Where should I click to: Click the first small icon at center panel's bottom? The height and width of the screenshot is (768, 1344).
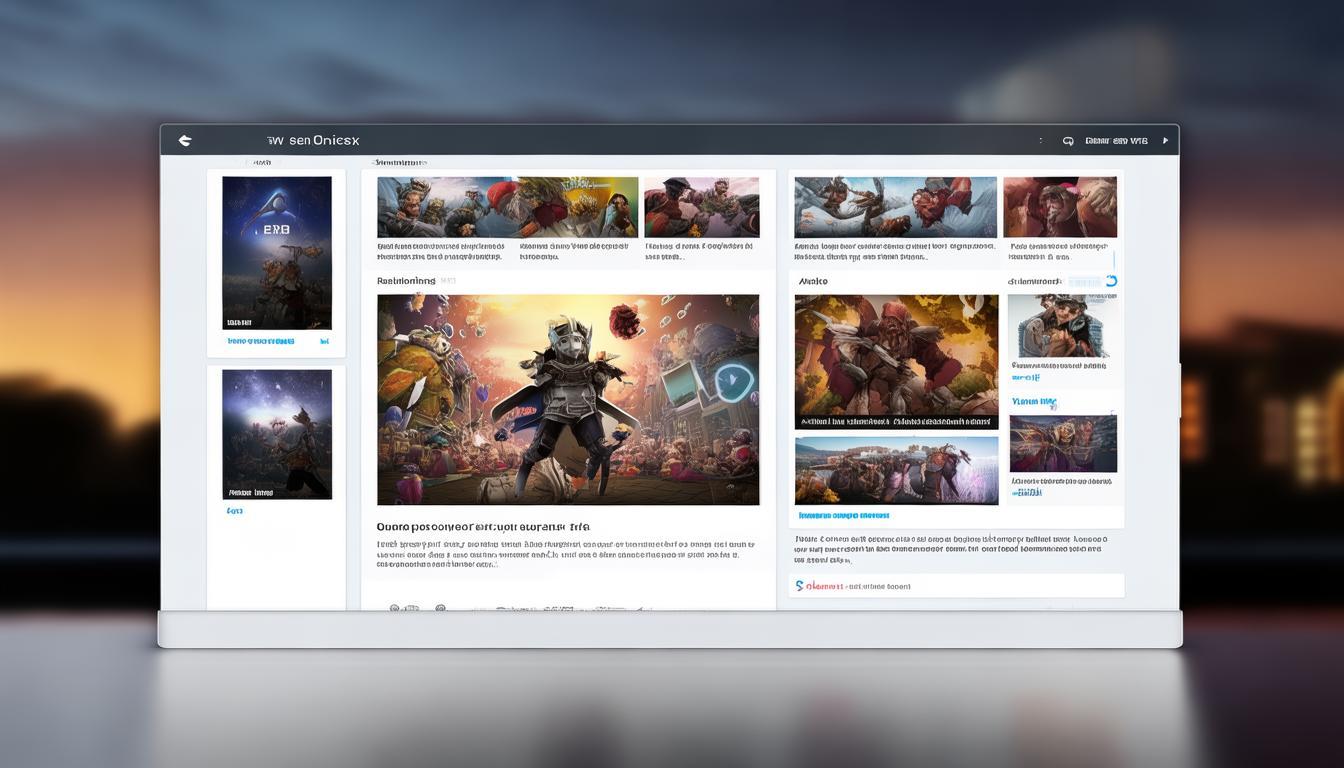tap(396, 608)
